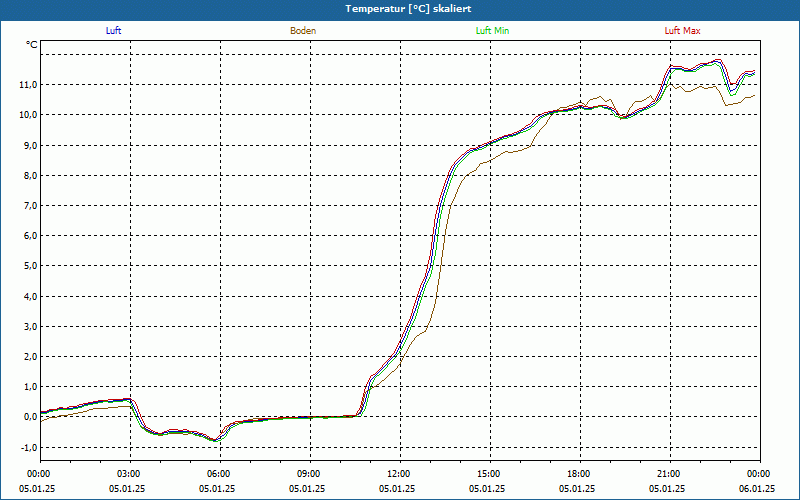The image size is (800, 500).
Task: Click the blue Luft legend label
Action: [x=113, y=31]
